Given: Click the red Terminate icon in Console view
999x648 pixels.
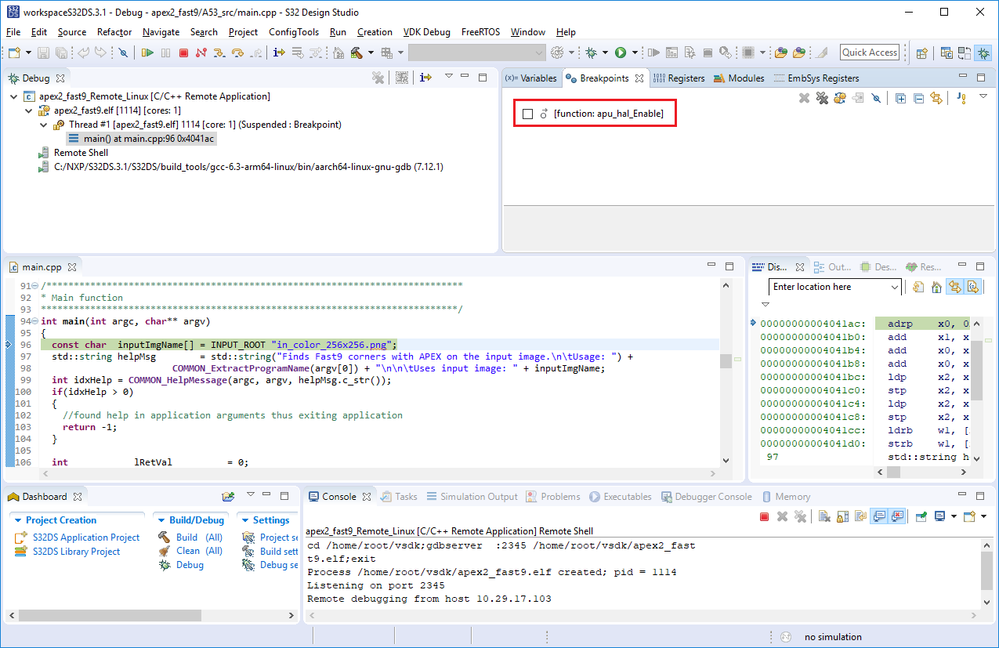Looking at the screenshot, I should click(x=765, y=517).
